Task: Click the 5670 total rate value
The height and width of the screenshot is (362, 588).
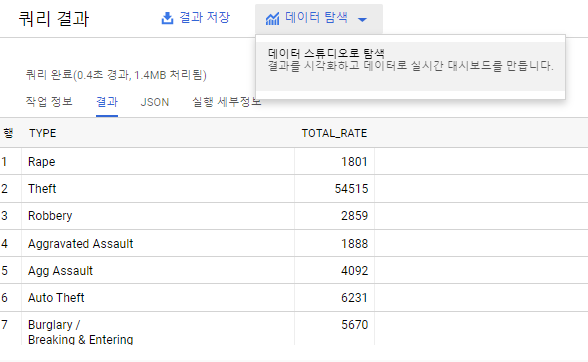Action: (x=355, y=325)
